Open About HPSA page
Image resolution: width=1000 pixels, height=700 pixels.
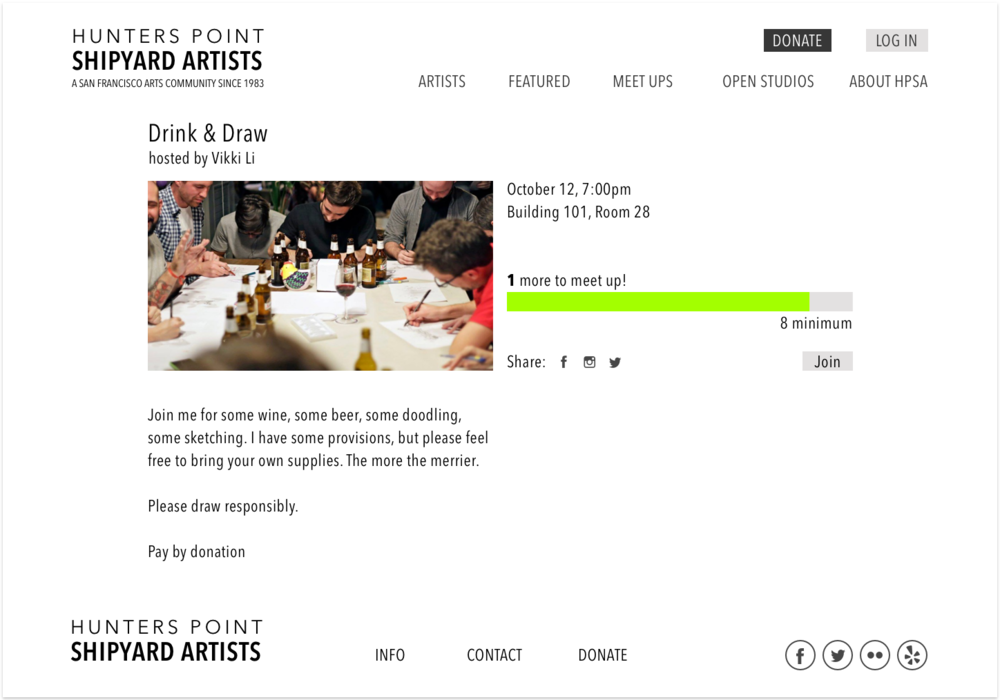tap(888, 82)
